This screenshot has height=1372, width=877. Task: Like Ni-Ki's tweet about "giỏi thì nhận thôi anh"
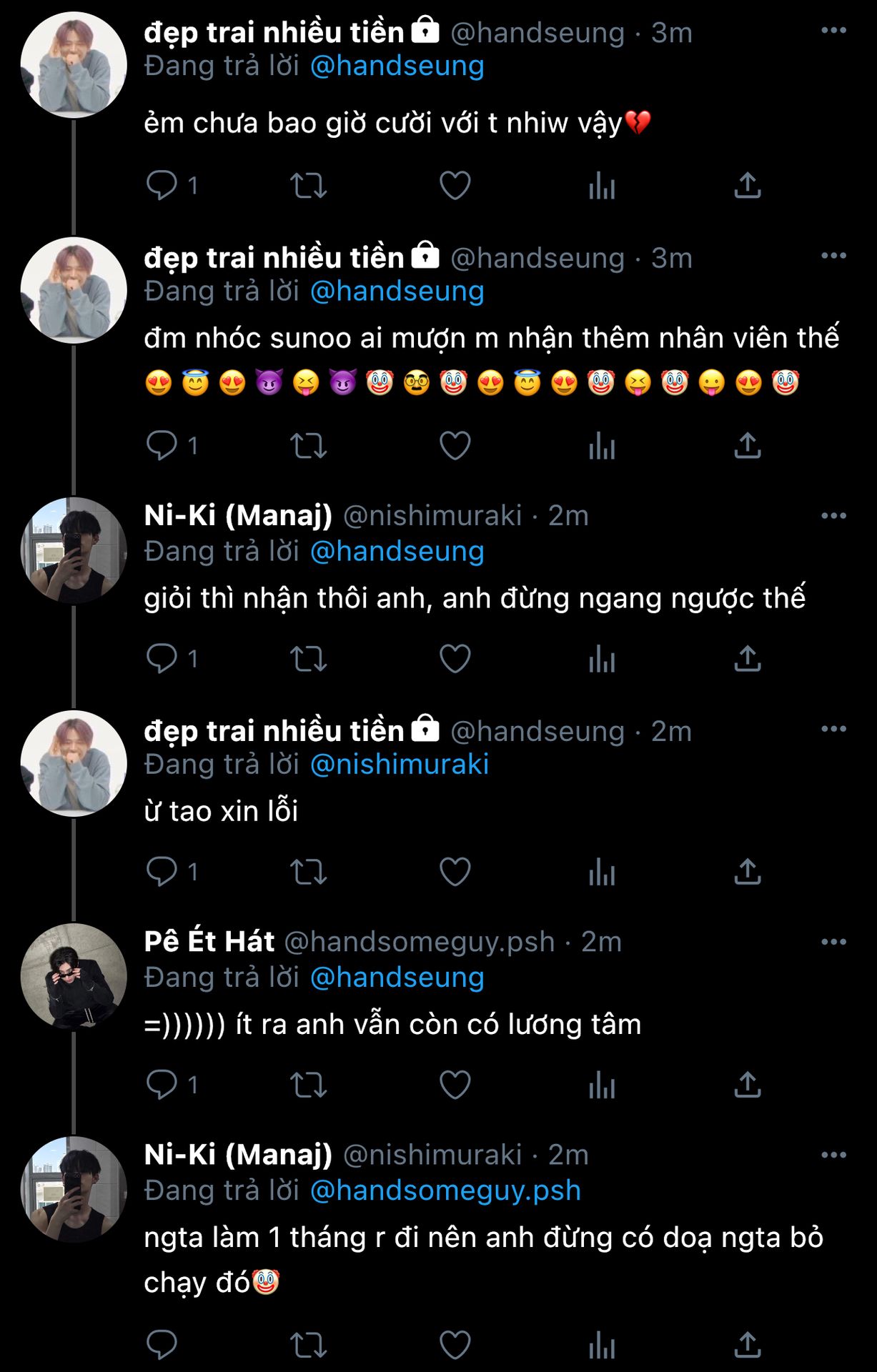[455, 658]
